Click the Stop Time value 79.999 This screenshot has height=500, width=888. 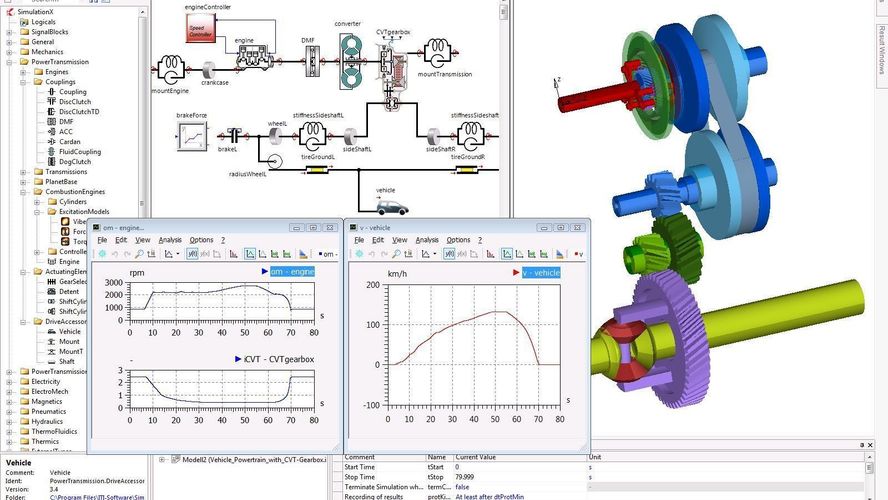pos(464,477)
